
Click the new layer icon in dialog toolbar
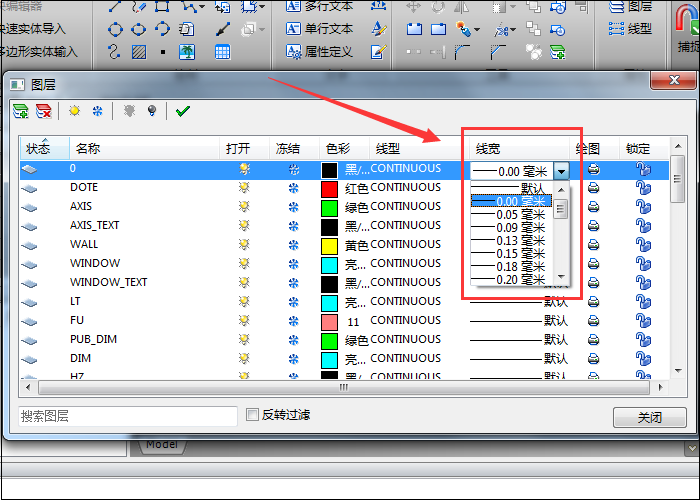click(x=21, y=111)
